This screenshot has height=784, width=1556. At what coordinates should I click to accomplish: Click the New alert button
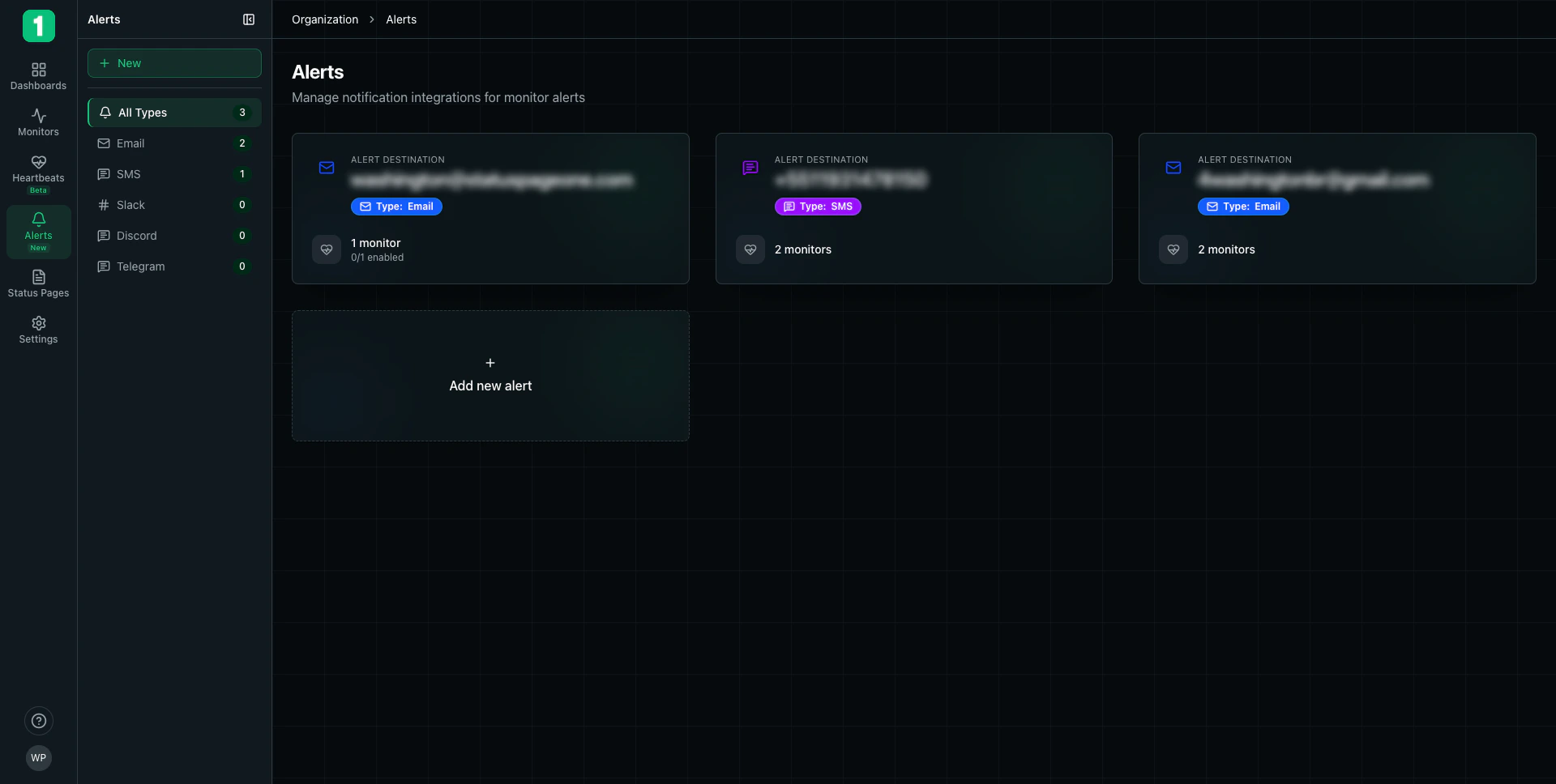click(173, 63)
